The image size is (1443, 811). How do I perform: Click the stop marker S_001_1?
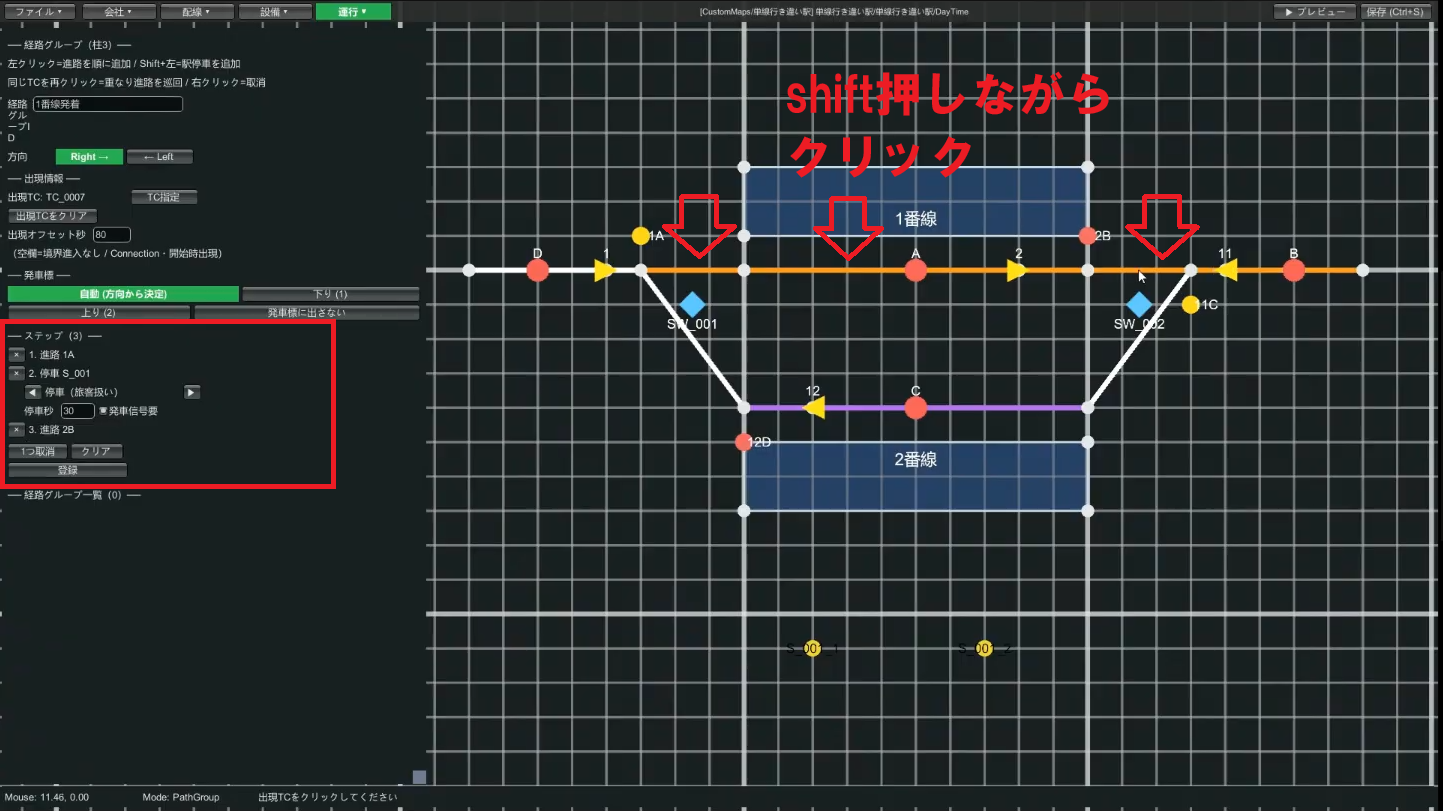click(x=812, y=649)
